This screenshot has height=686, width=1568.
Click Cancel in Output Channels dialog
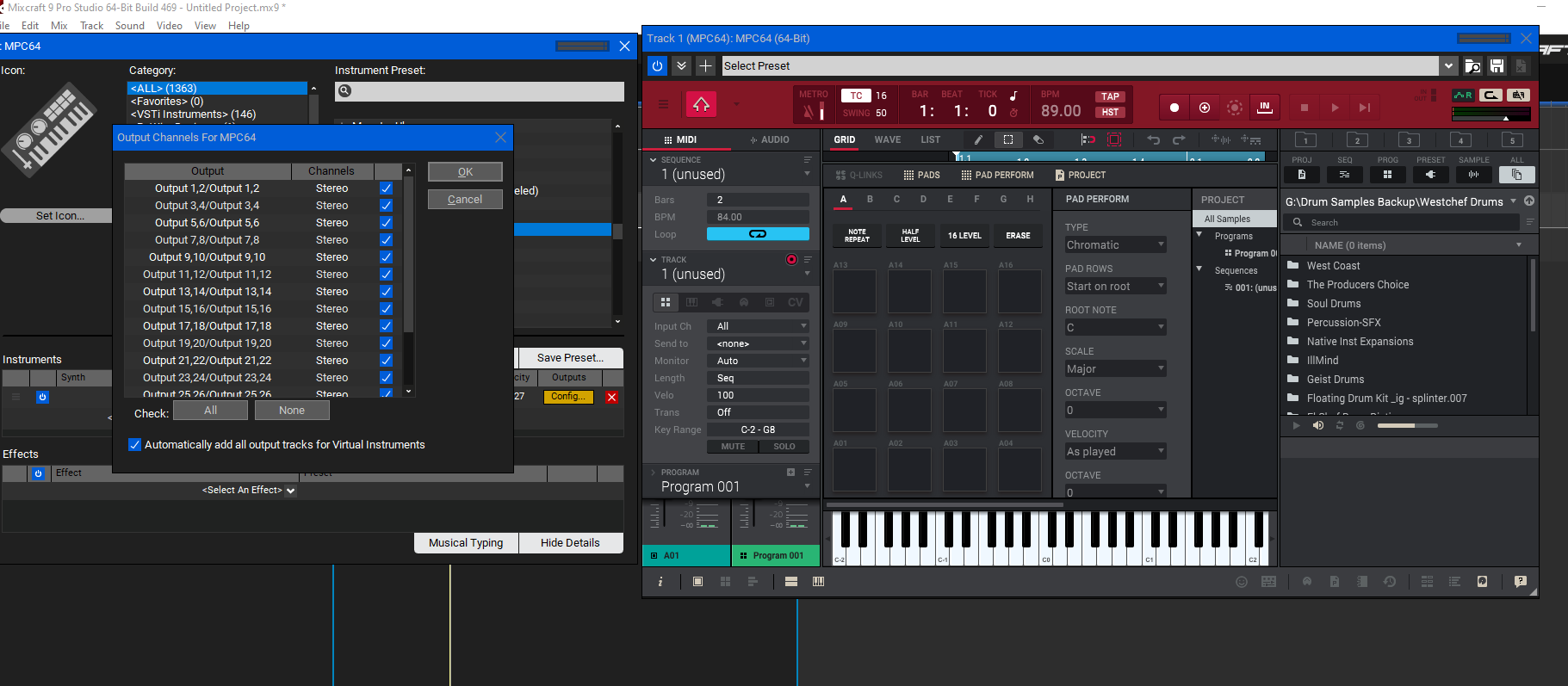[x=465, y=199]
